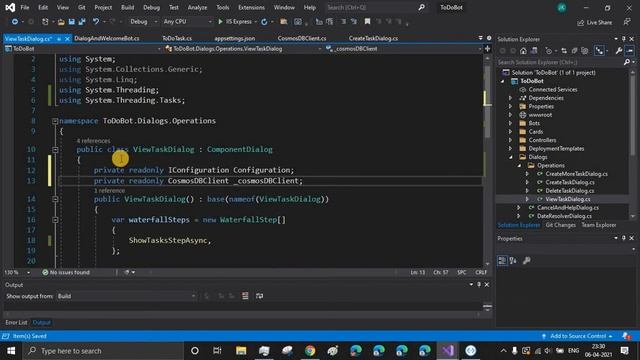This screenshot has width=640, height=360.
Task: Open the Build menu
Action: click(x=128, y=7)
